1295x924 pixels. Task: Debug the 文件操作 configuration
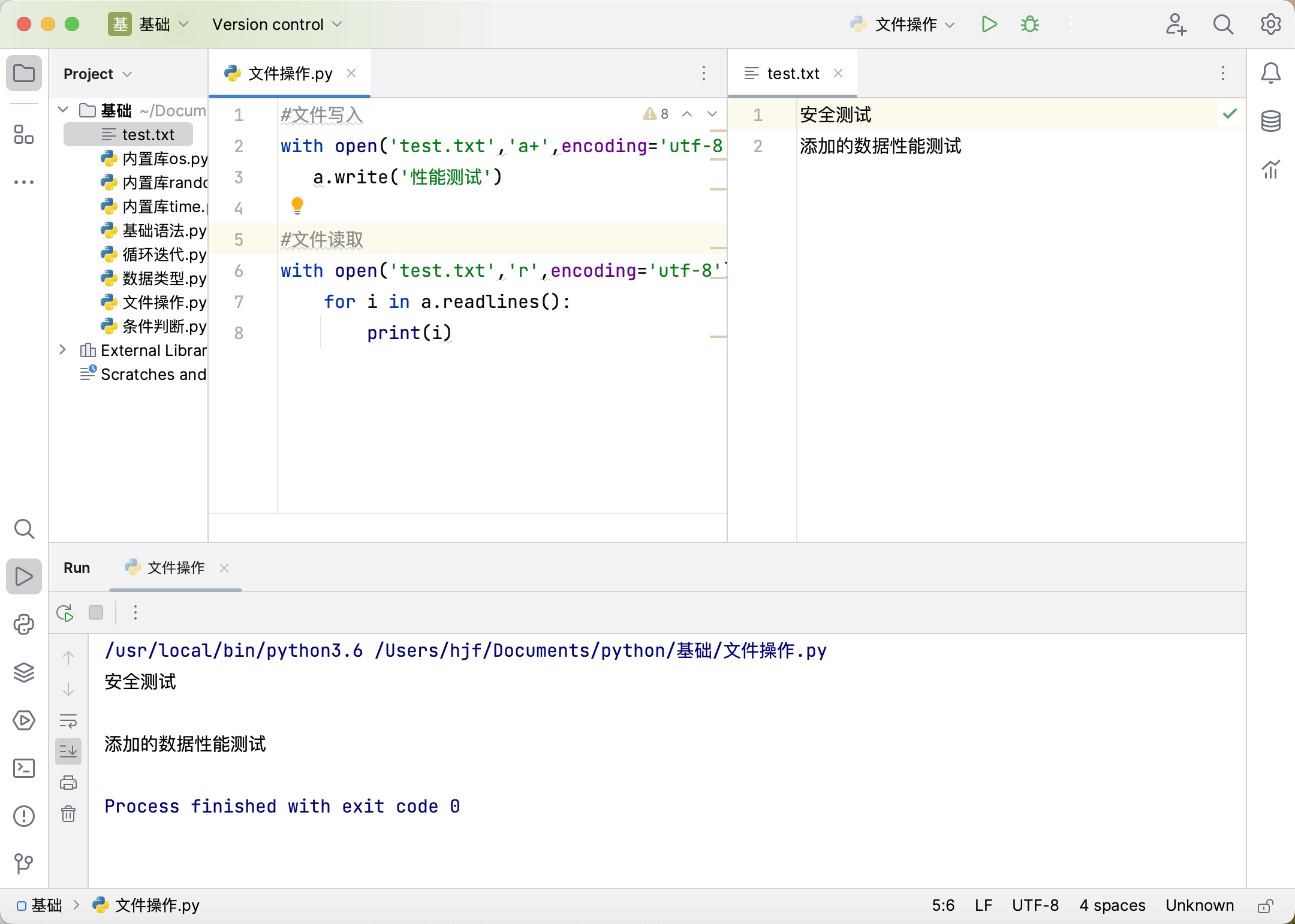tap(1030, 25)
